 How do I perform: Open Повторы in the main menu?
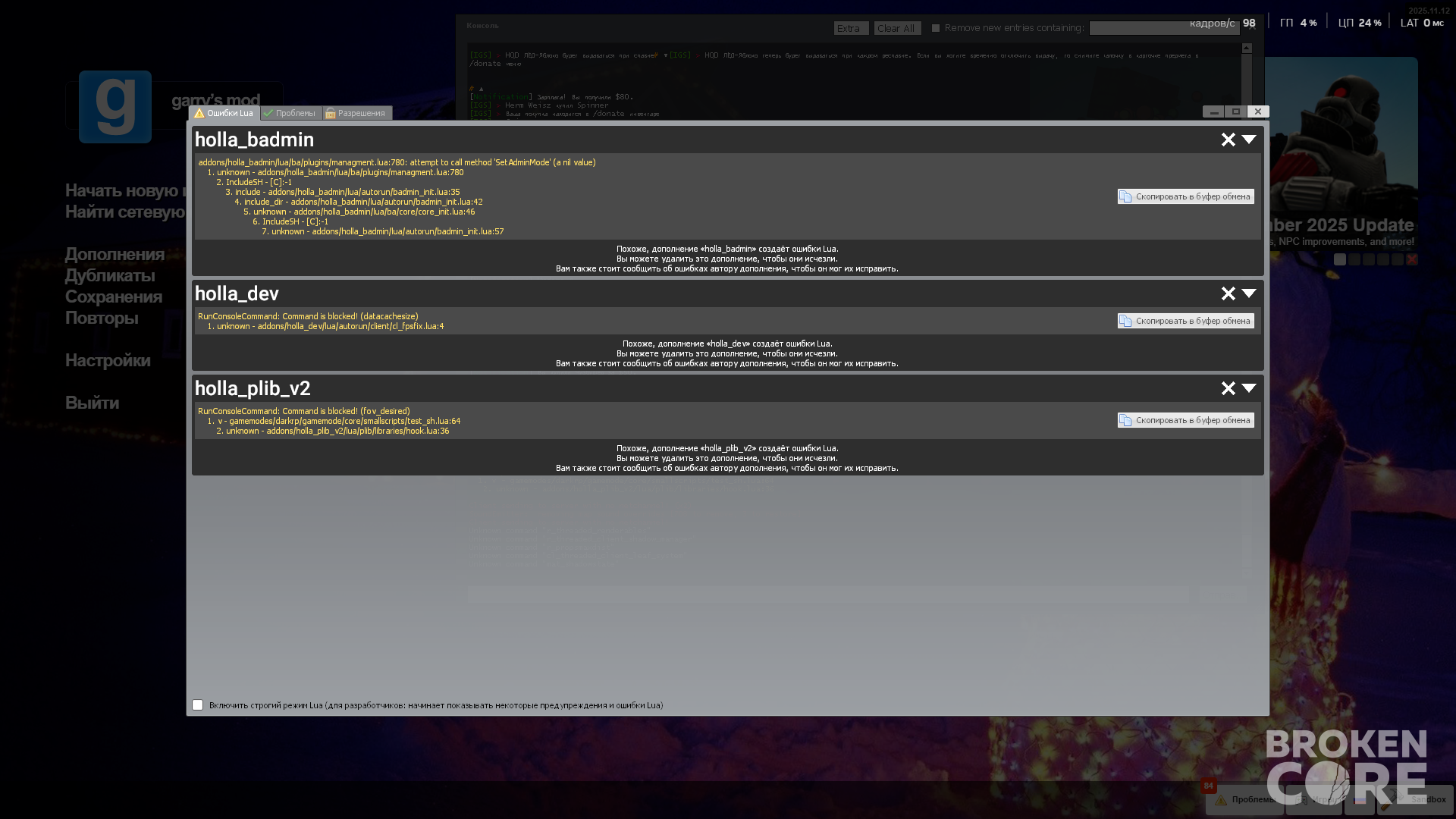pyautogui.click(x=102, y=318)
